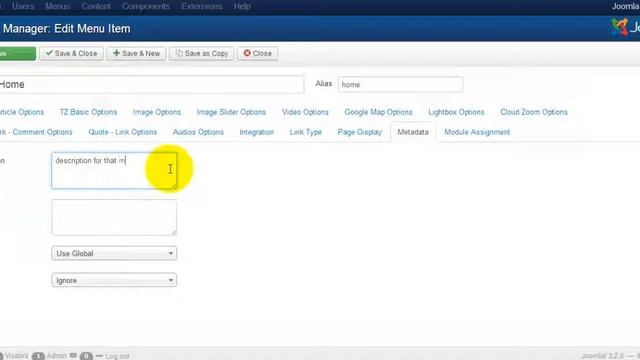Screen dimensions: 640x360
Task: Click the Joomla! 3.2.0 version text
Action: click(x=602, y=356)
